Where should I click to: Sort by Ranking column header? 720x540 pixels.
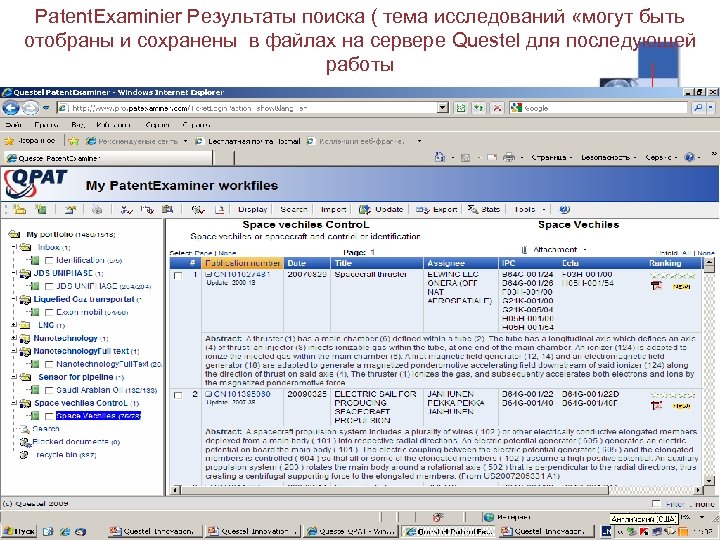(x=665, y=263)
